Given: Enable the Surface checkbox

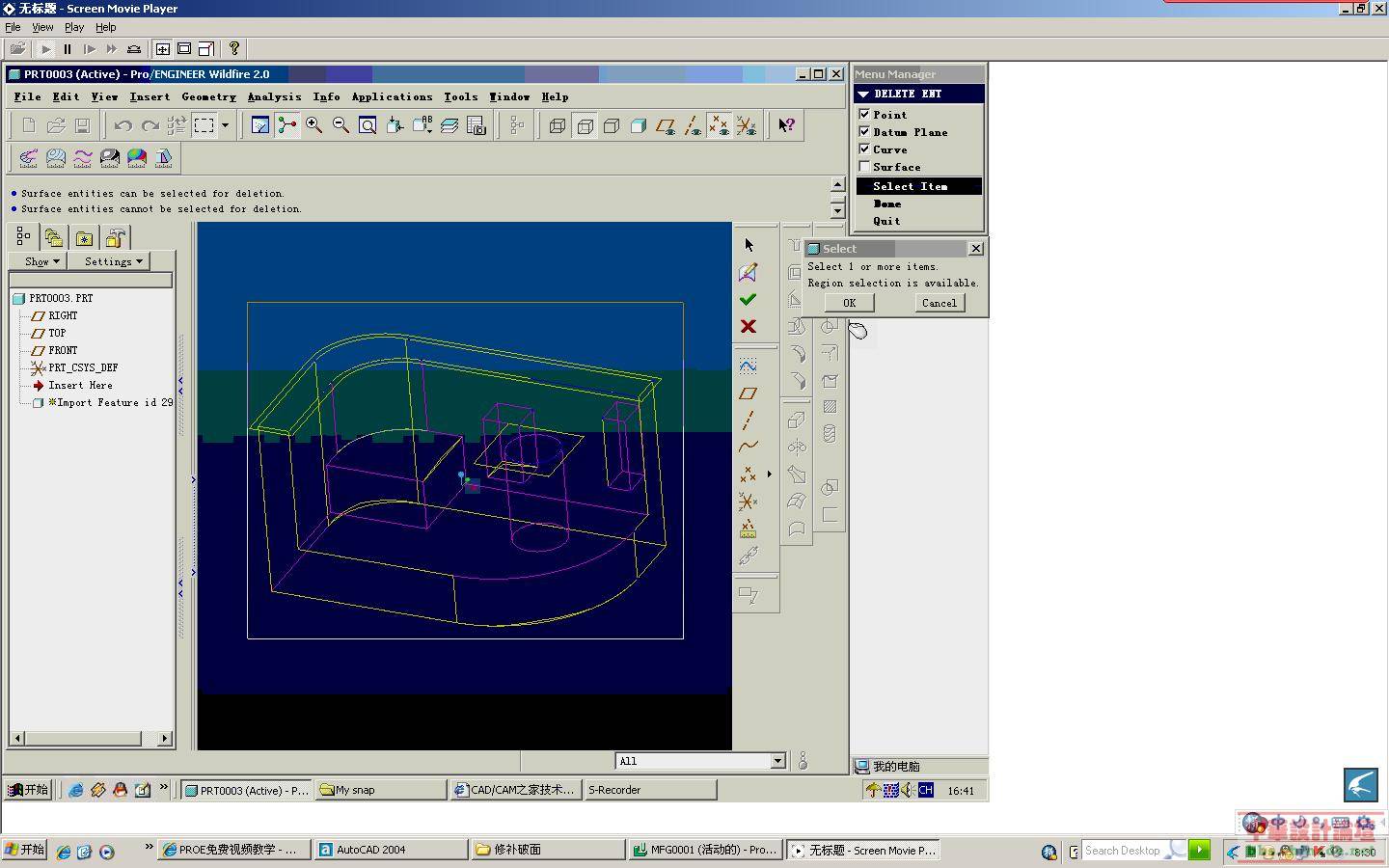Looking at the screenshot, I should click(x=864, y=166).
